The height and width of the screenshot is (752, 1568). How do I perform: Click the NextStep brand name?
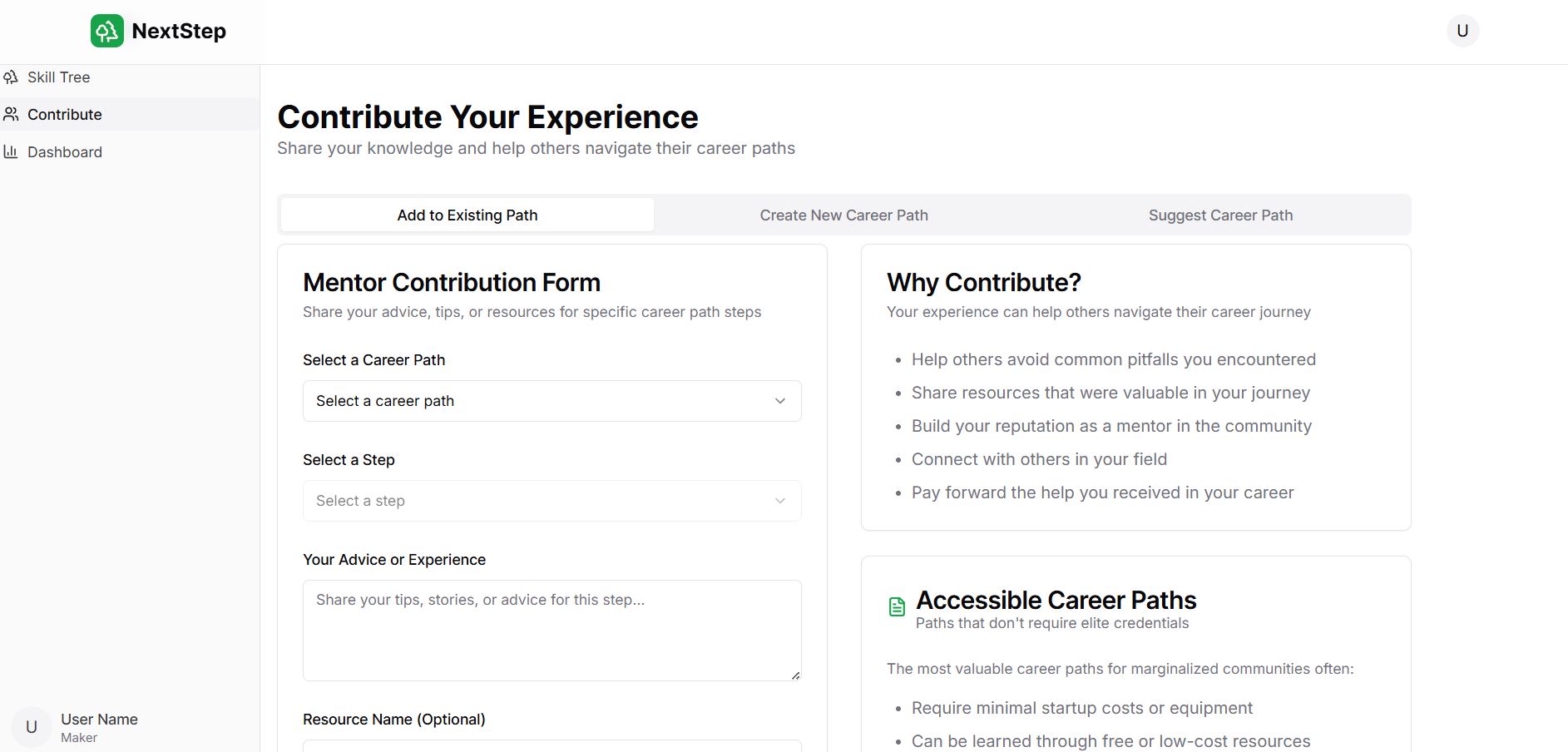click(x=179, y=31)
